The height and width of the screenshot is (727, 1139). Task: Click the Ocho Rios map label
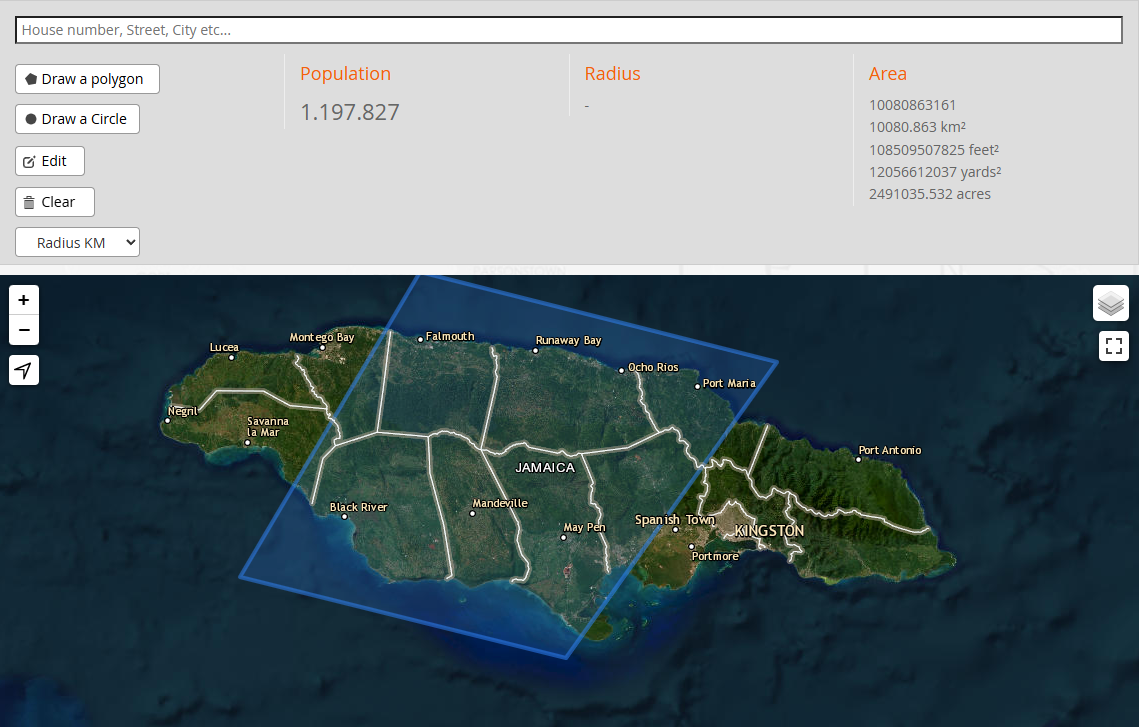point(653,367)
